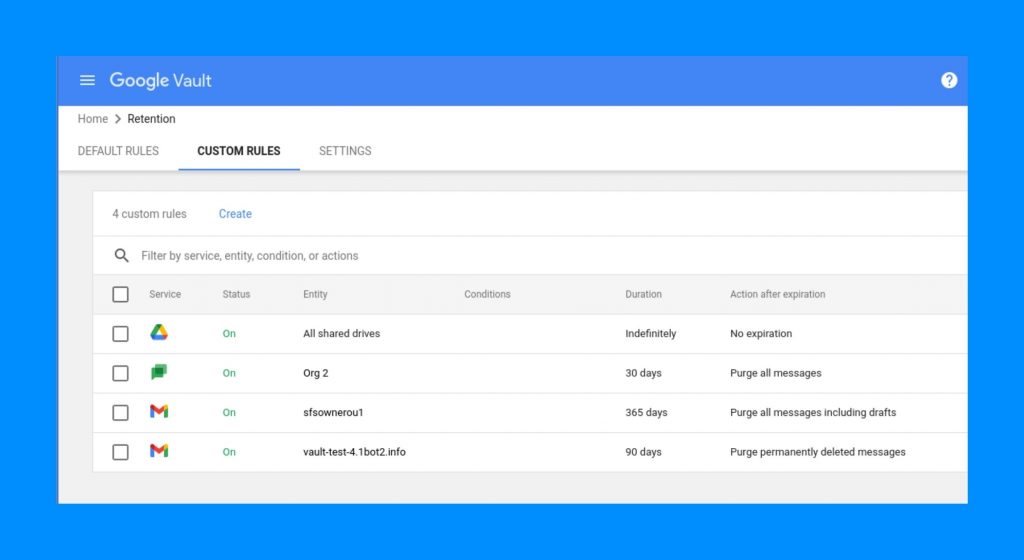Click Create to add a custom rule
This screenshot has height=560, width=1024.
[x=235, y=214]
